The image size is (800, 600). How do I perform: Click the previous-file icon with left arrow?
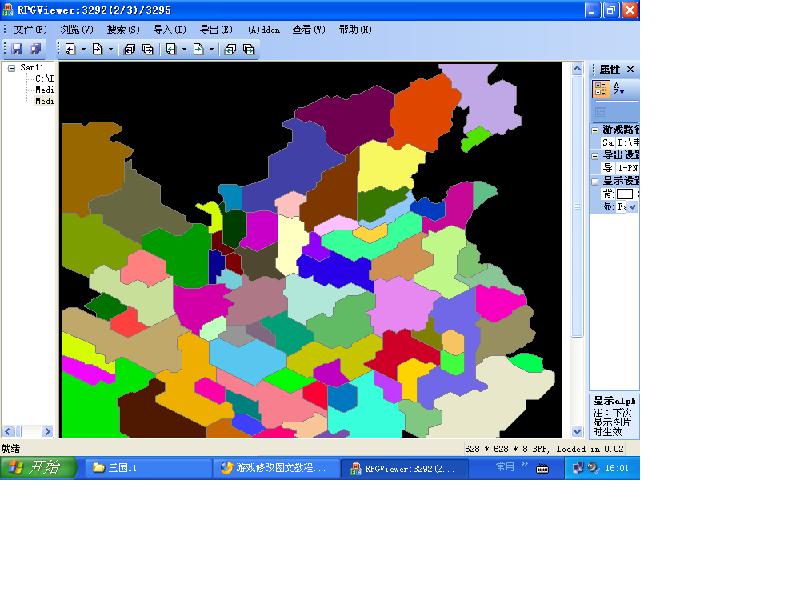(x=70, y=49)
